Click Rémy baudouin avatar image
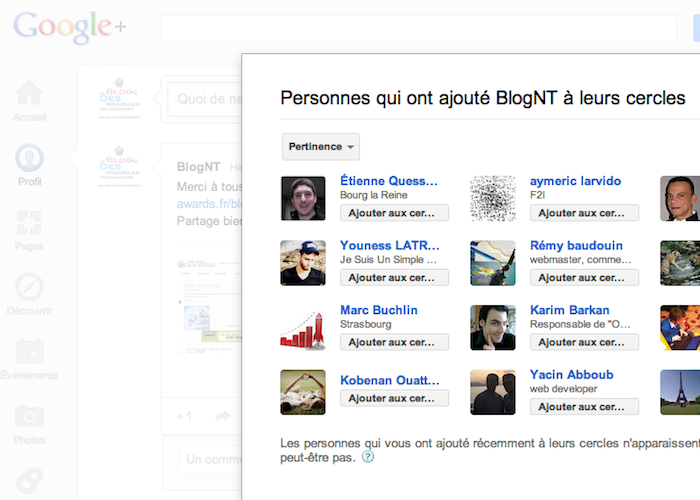 point(493,263)
